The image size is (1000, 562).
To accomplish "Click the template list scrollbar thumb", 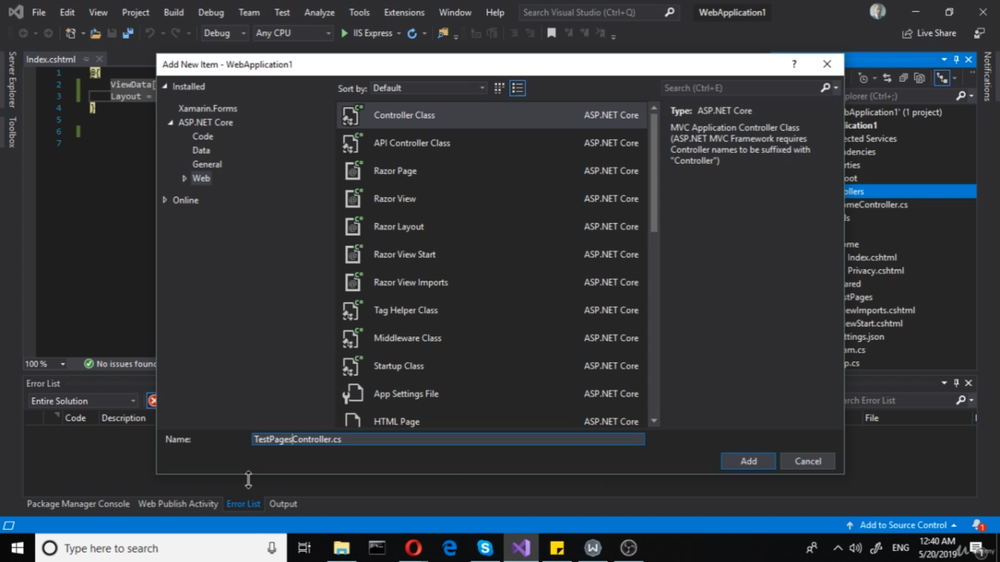I will [x=654, y=172].
